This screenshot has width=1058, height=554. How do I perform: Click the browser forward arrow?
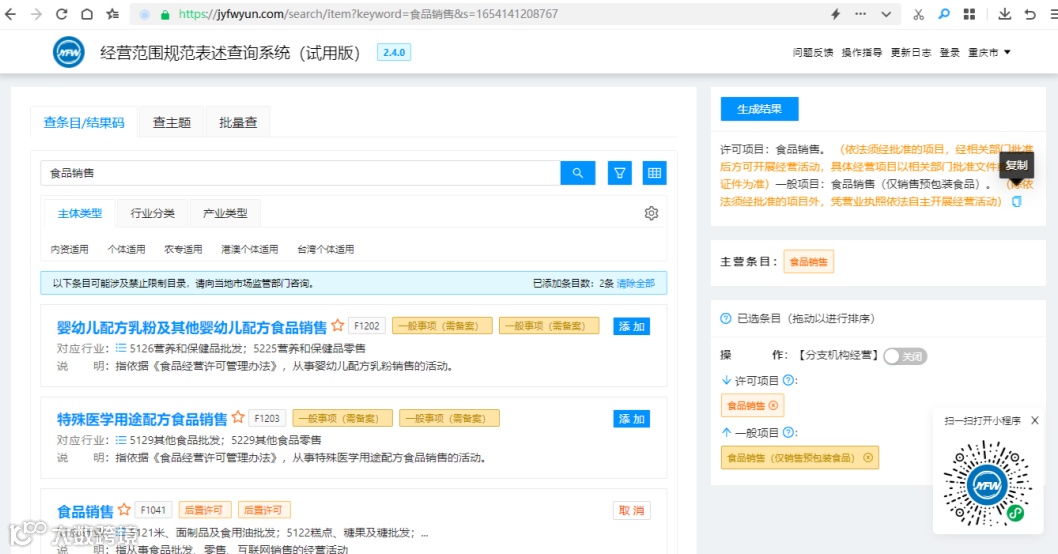point(36,14)
